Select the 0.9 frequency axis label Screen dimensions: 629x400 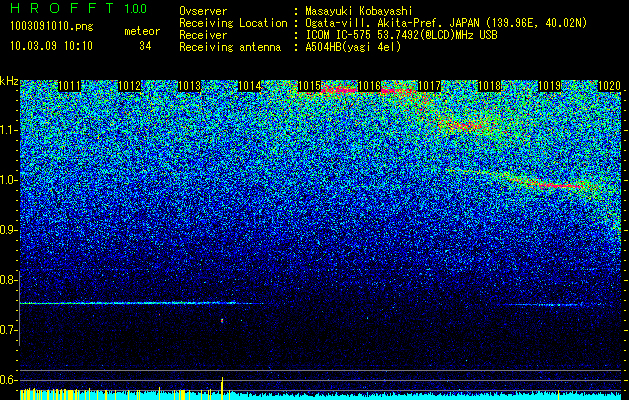[x=8, y=230]
